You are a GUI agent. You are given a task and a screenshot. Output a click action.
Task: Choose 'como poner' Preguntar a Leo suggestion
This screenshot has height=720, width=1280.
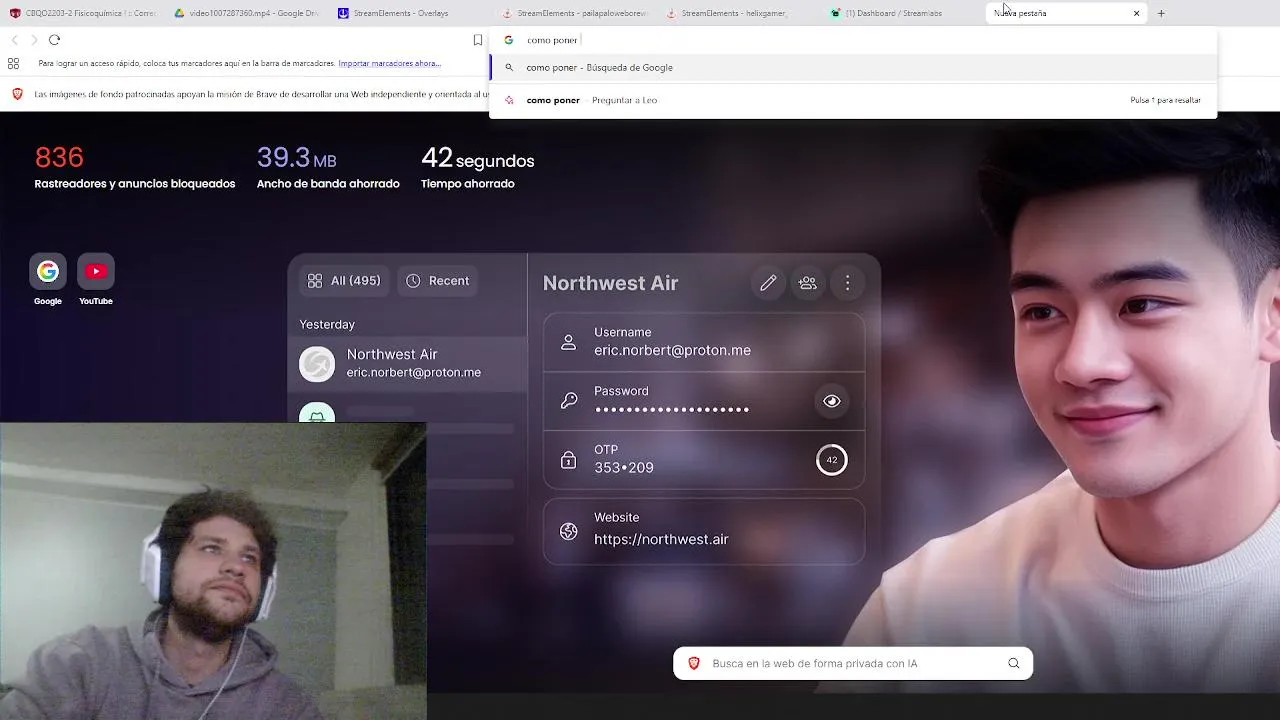point(853,100)
